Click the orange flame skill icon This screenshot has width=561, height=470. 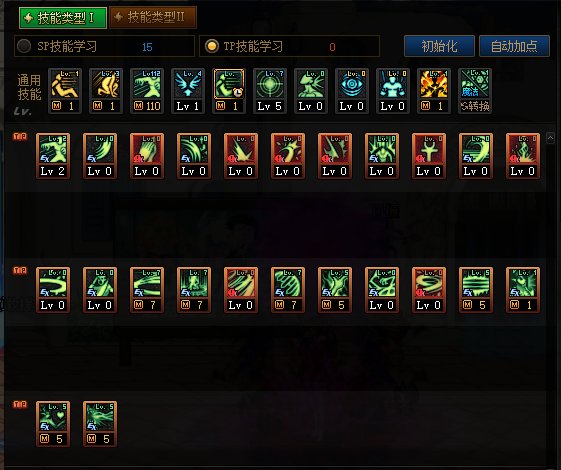point(434,91)
